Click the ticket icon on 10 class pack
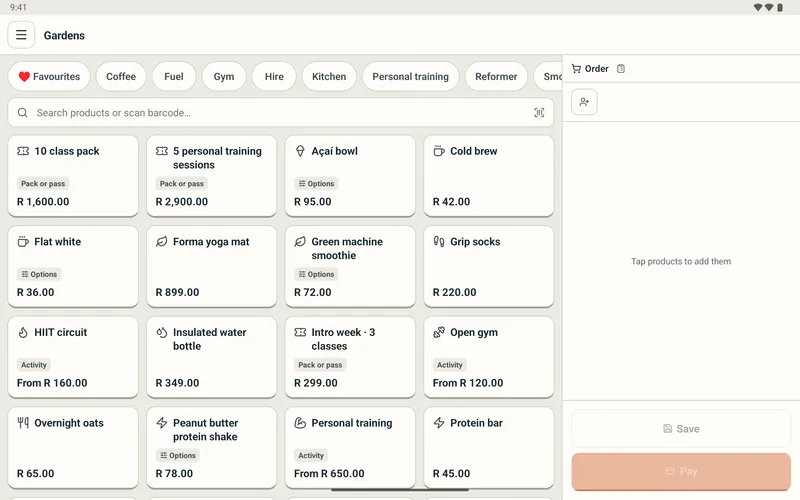The height and width of the screenshot is (500, 800). [23, 151]
